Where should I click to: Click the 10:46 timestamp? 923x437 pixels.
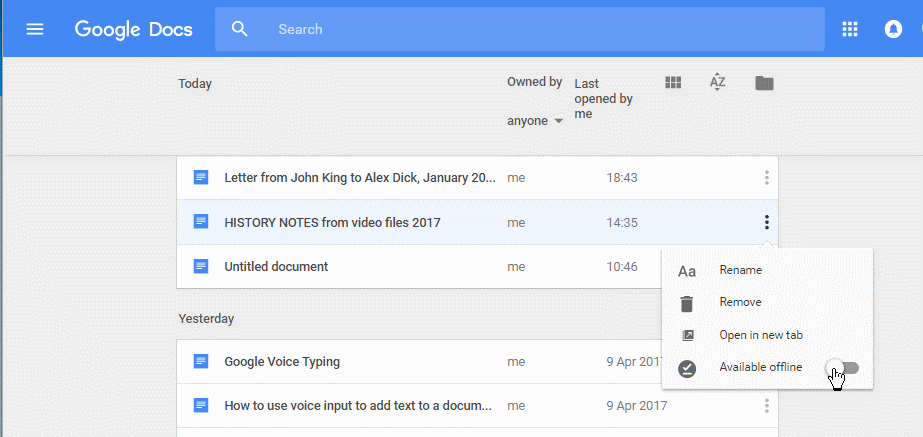tap(622, 267)
